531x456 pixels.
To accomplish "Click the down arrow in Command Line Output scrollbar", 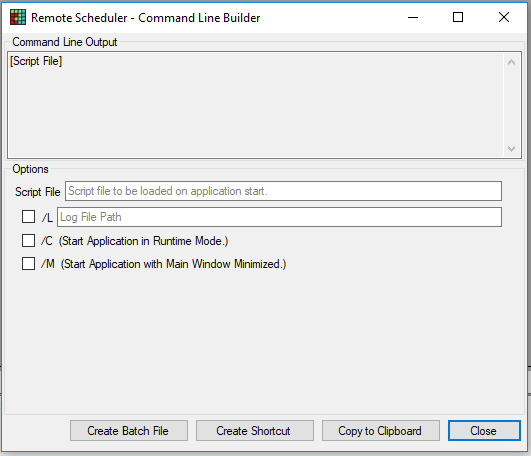I will click(511, 148).
